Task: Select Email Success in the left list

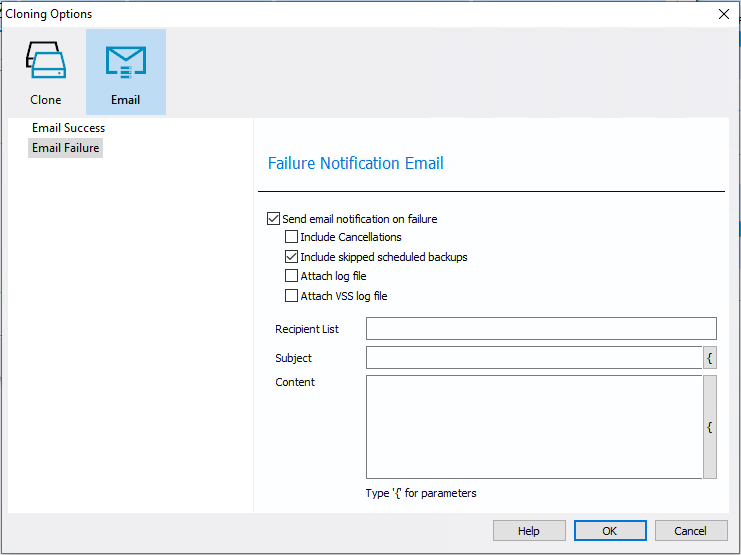Action: point(68,128)
